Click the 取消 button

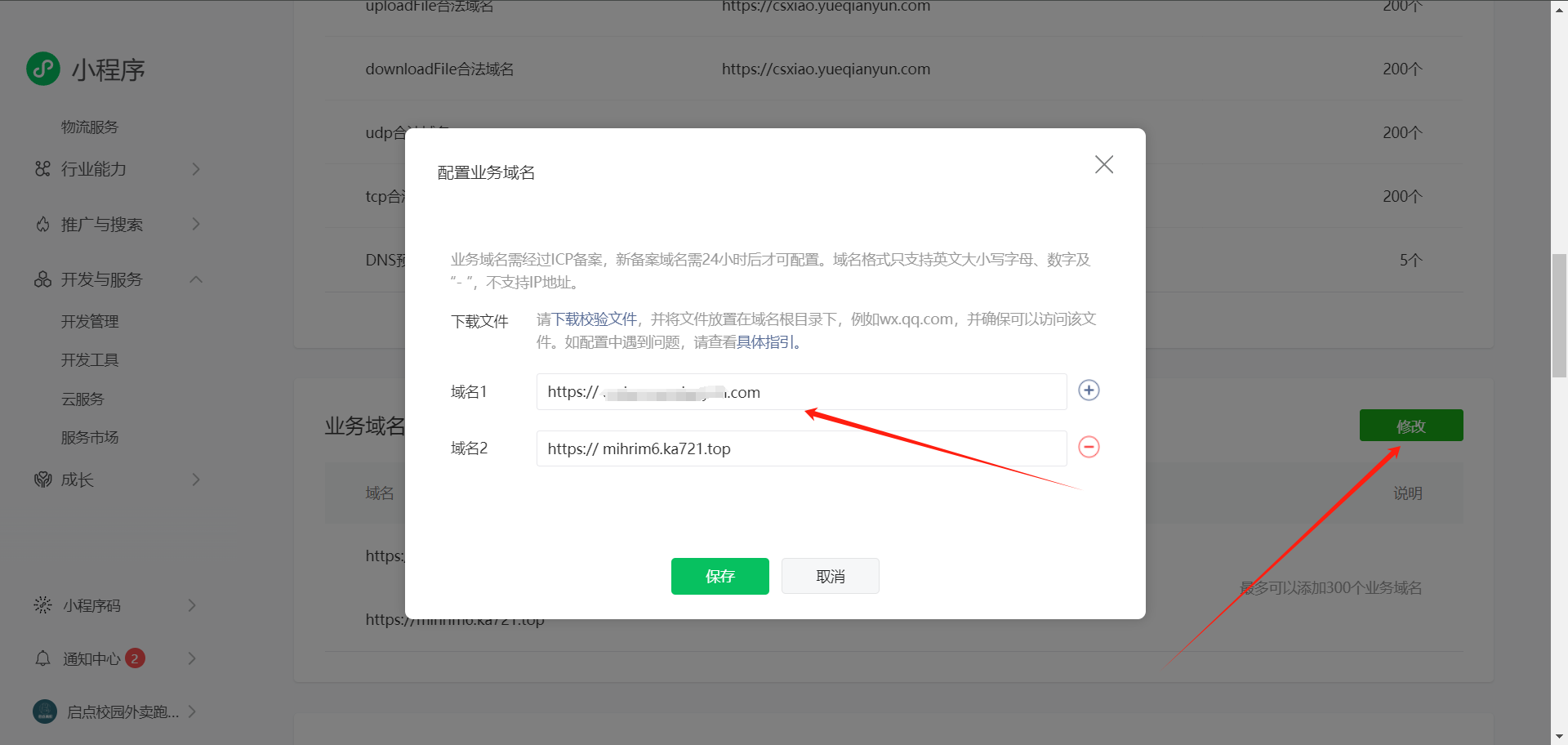830,576
